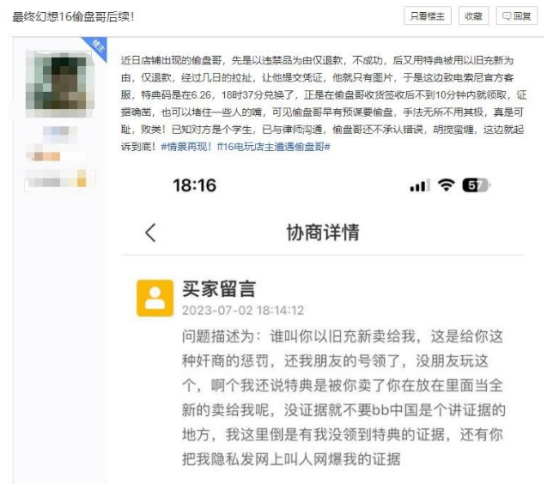
Task: Click the blue 楼主 corner badge
Action: click(97, 46)
